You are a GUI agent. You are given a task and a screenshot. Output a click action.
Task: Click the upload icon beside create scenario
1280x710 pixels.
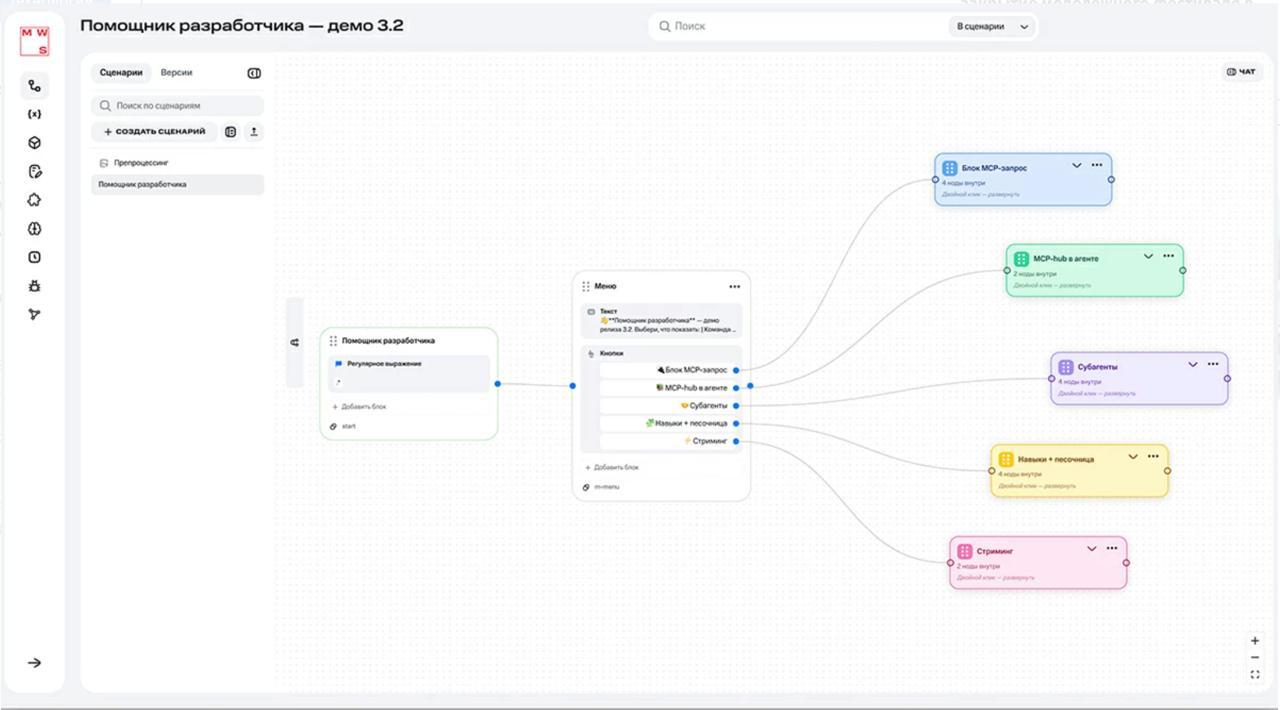point(254,132)
